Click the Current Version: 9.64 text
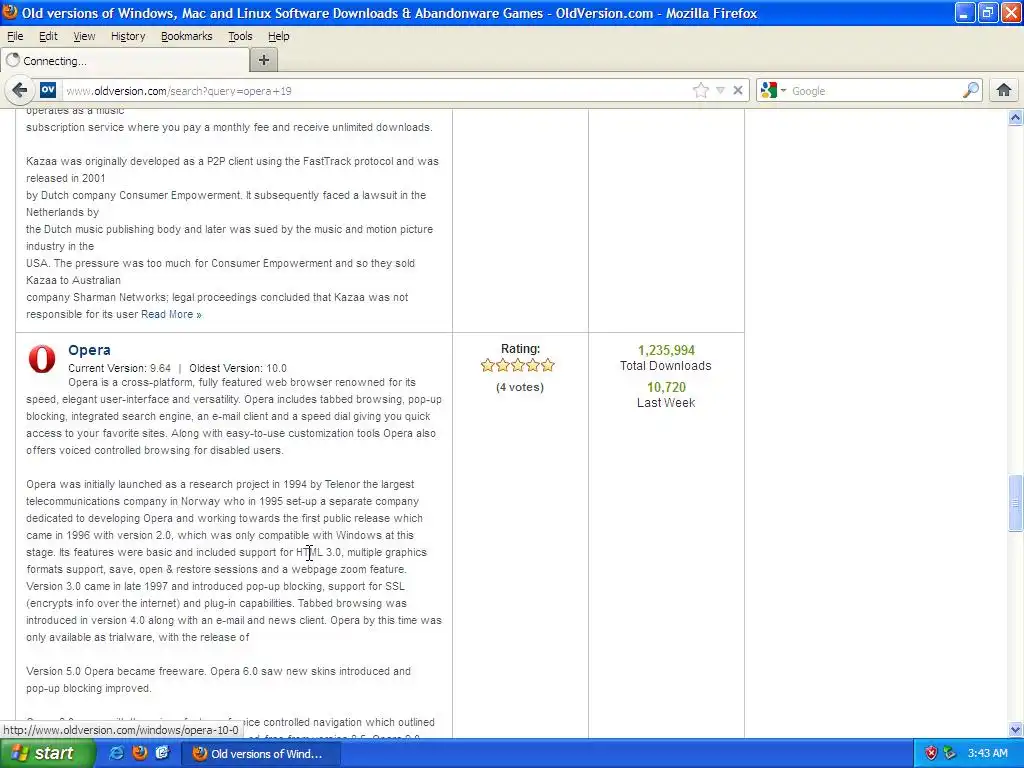Image resolution: width=1024 pixels, height=768 pixels. click(120, 368)
